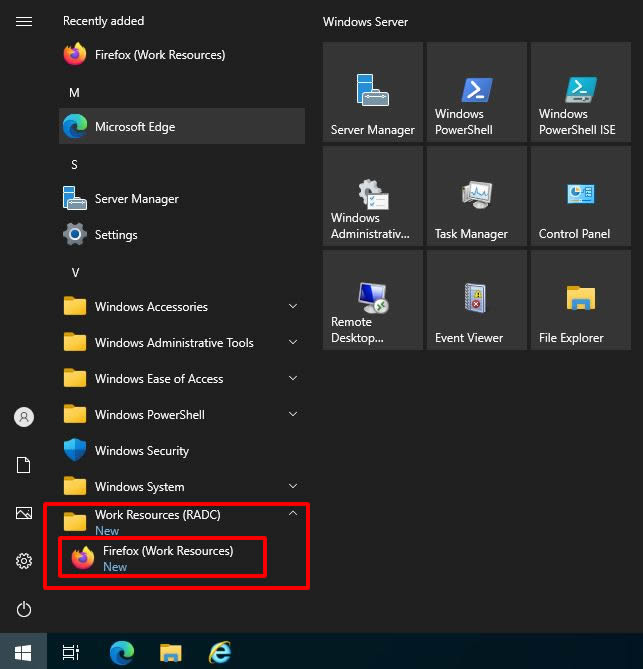
Task: Click the letter W section header
Action: (75, 273)
